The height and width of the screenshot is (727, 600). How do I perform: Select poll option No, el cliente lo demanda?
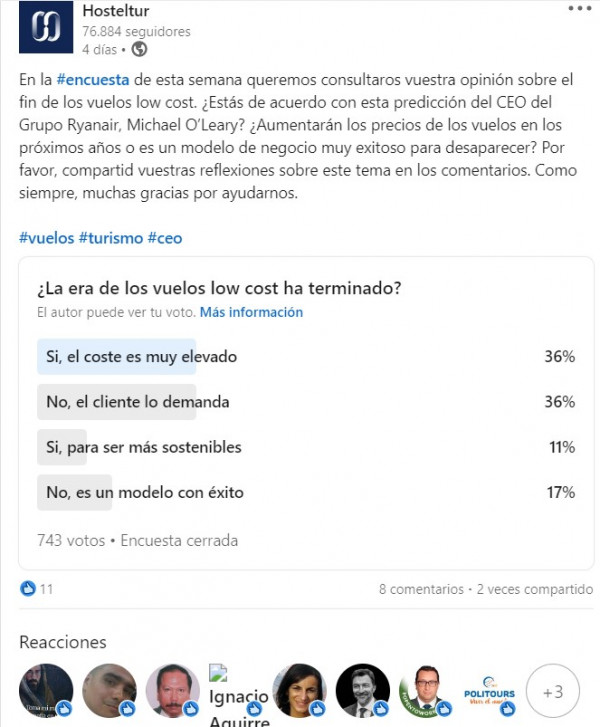306,402
